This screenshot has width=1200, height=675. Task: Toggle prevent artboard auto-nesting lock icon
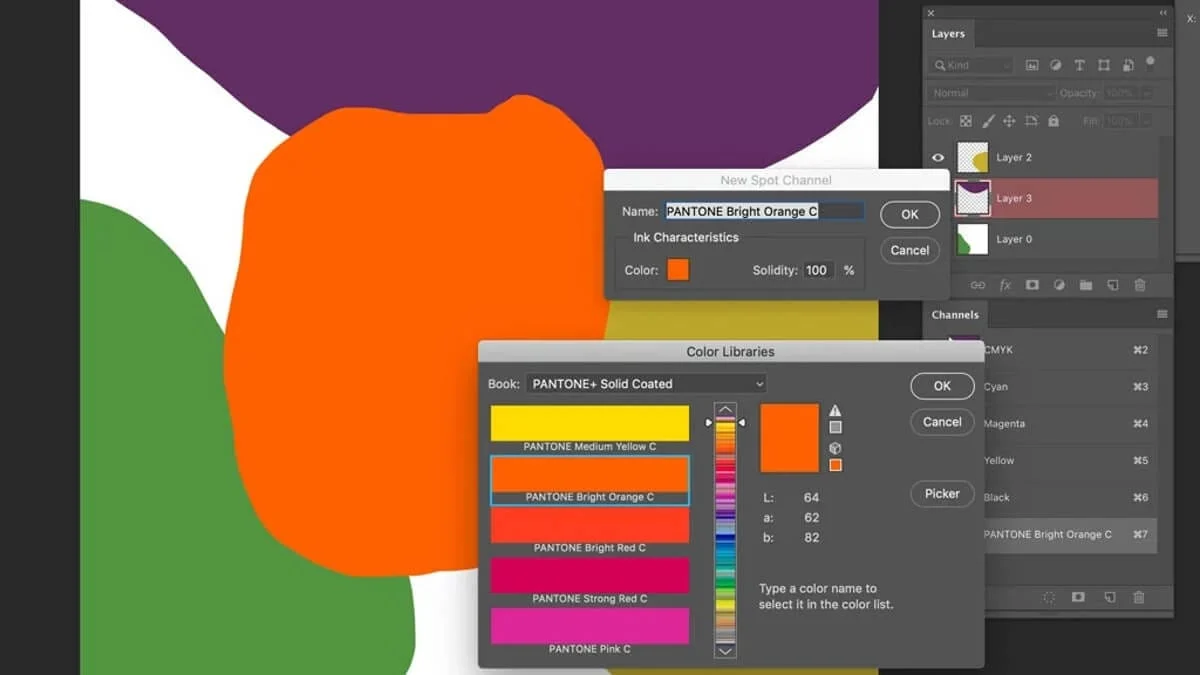(x=1031, y=121)
